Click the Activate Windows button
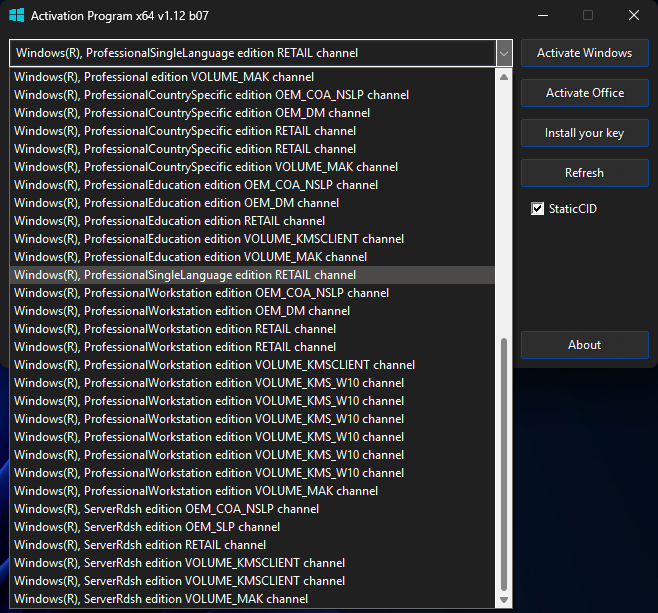The image size is (658, 613). 585,53
